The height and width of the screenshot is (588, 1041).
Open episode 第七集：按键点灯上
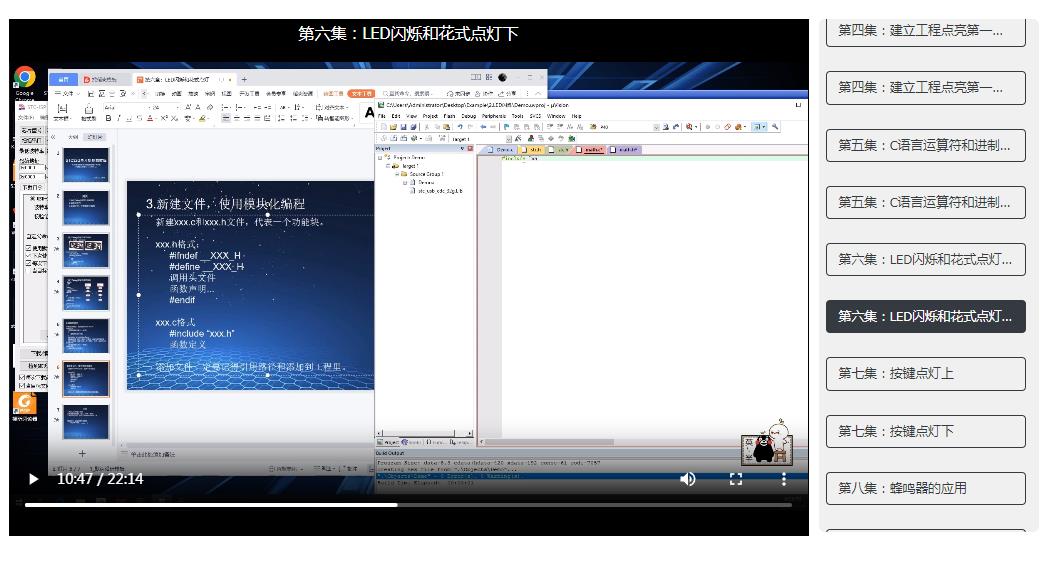925,374
